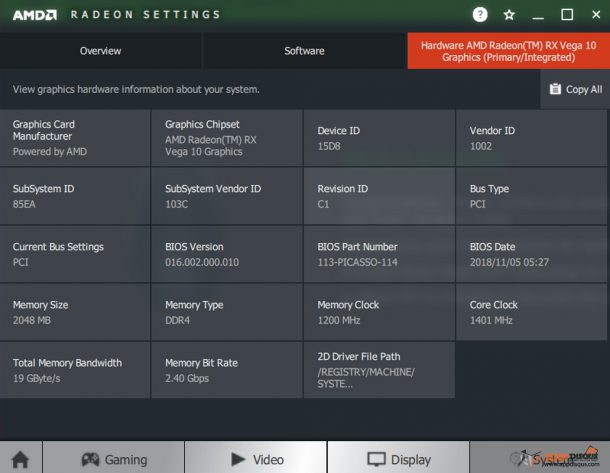Screen dimensions: 610x473
Task: Select the Graphics Card Manufacturer tile
Action: point(75,138)
